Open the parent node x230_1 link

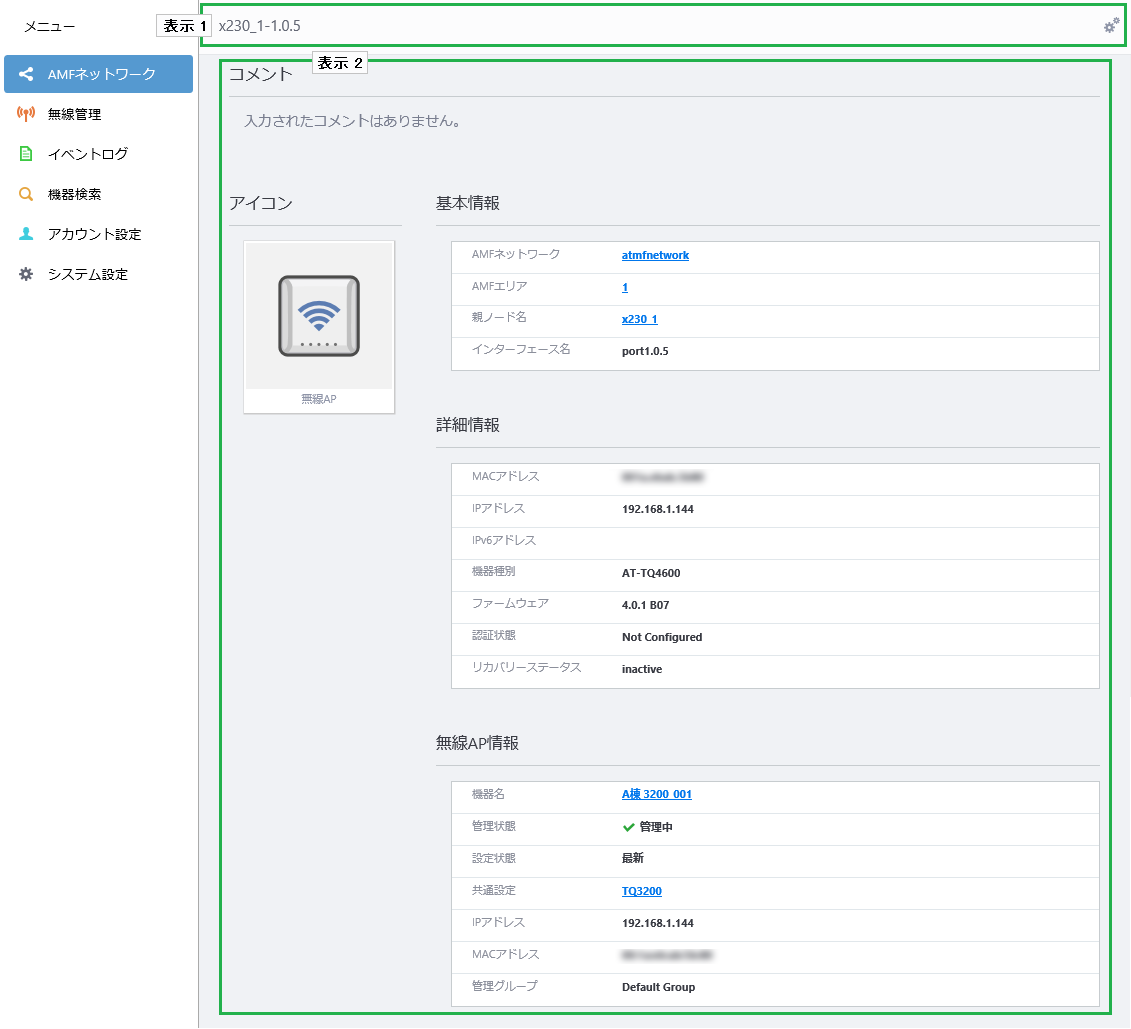point(639,319)
